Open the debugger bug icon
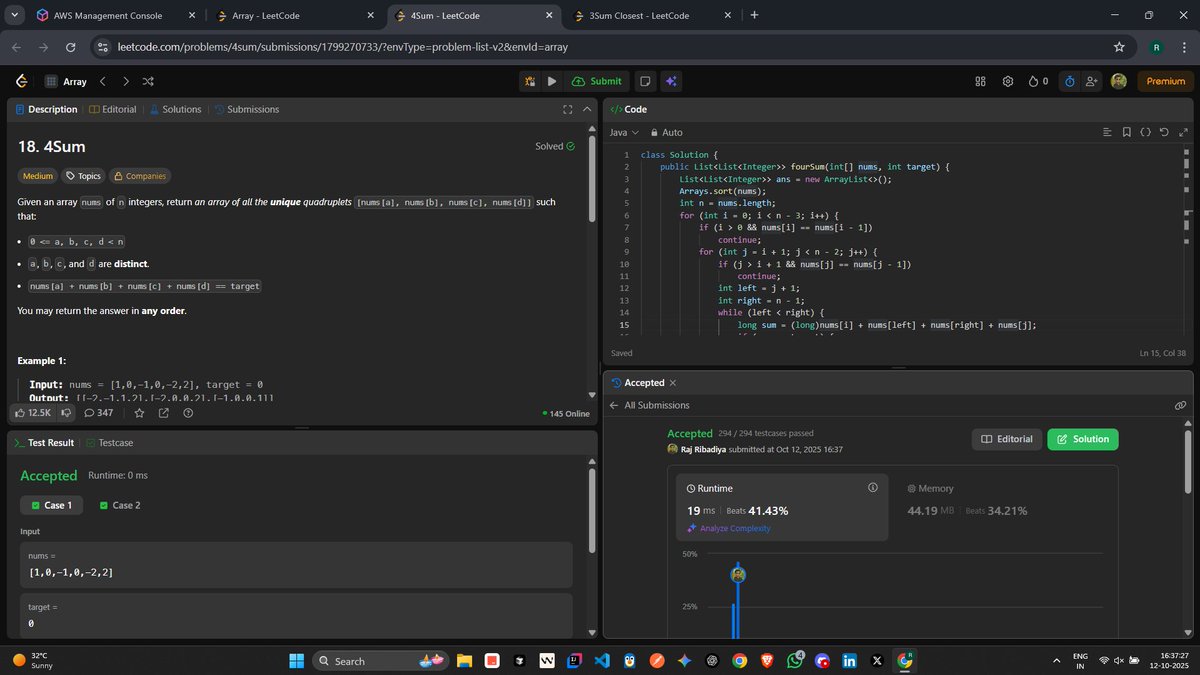Viewport: 1200px width, 675px height. coord(531,81)
